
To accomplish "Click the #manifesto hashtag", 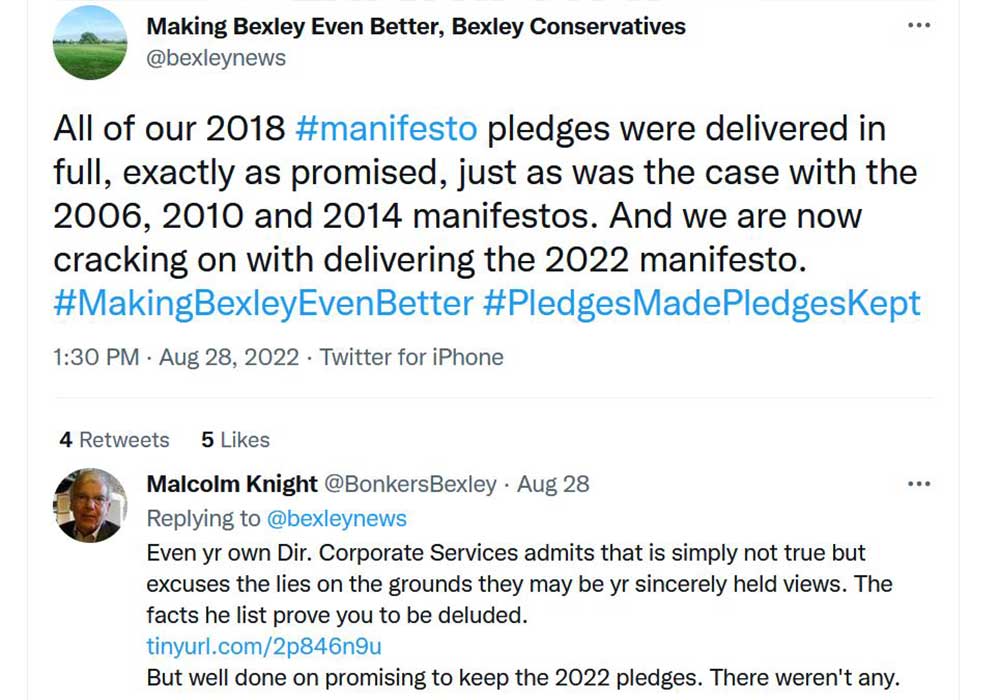I will 386,130.
